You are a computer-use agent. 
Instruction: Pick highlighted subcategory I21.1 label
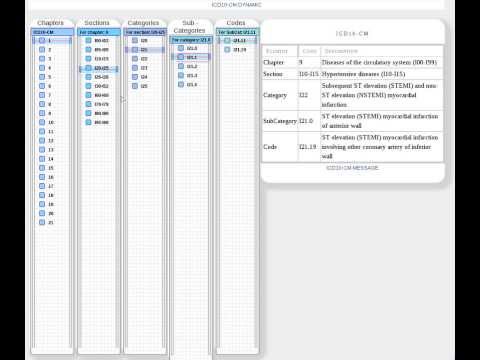tap(192, 57)
